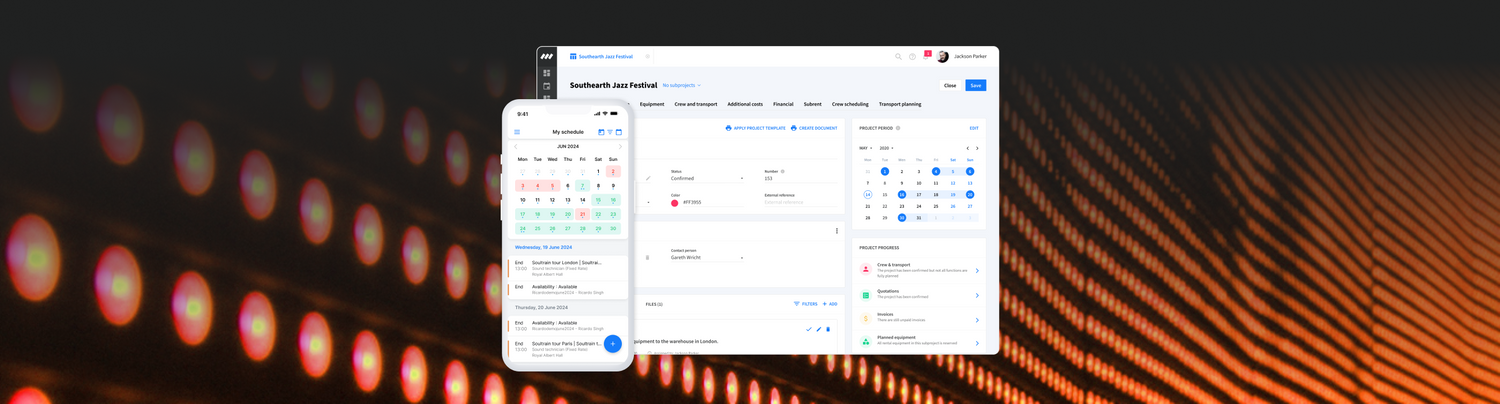The width and height of the screenshot is (1500, 404).
Task: Open the Crew scheduling tab
Action: point(850,104)
